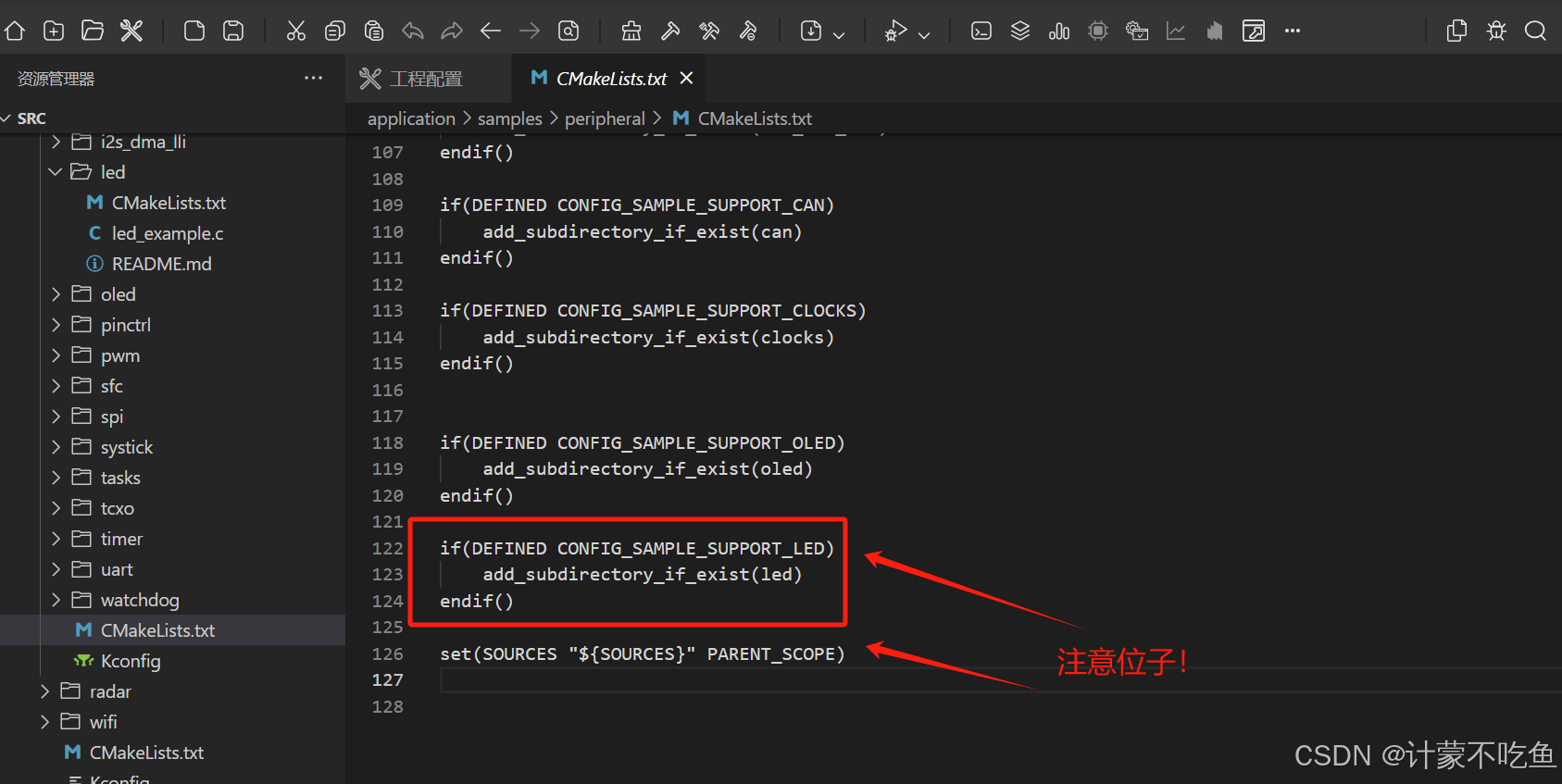
Task: Click the Home icon in toolbar
Action: [15, 31]
